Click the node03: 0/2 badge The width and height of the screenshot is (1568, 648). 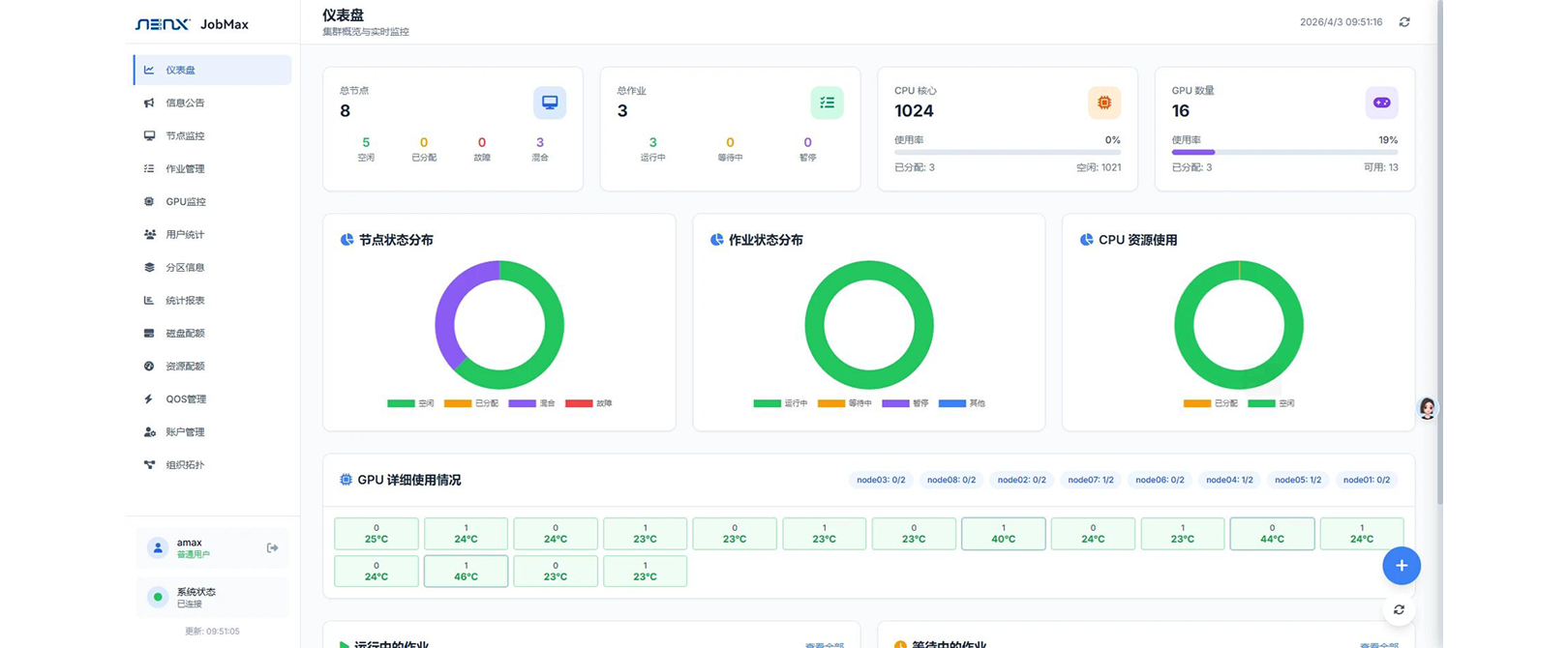coord(881,480)
